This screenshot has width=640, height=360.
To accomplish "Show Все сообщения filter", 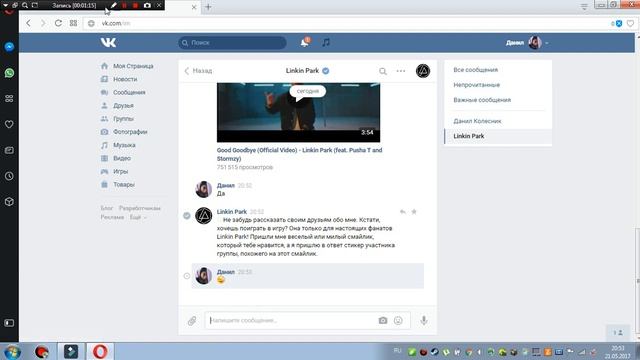I will (x=476, y=70).
